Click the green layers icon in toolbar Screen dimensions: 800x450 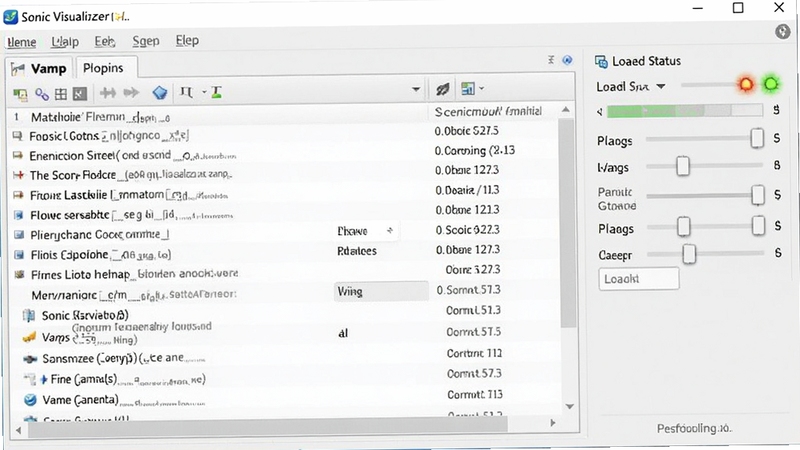pyautogui.click(x=20, y=94)
